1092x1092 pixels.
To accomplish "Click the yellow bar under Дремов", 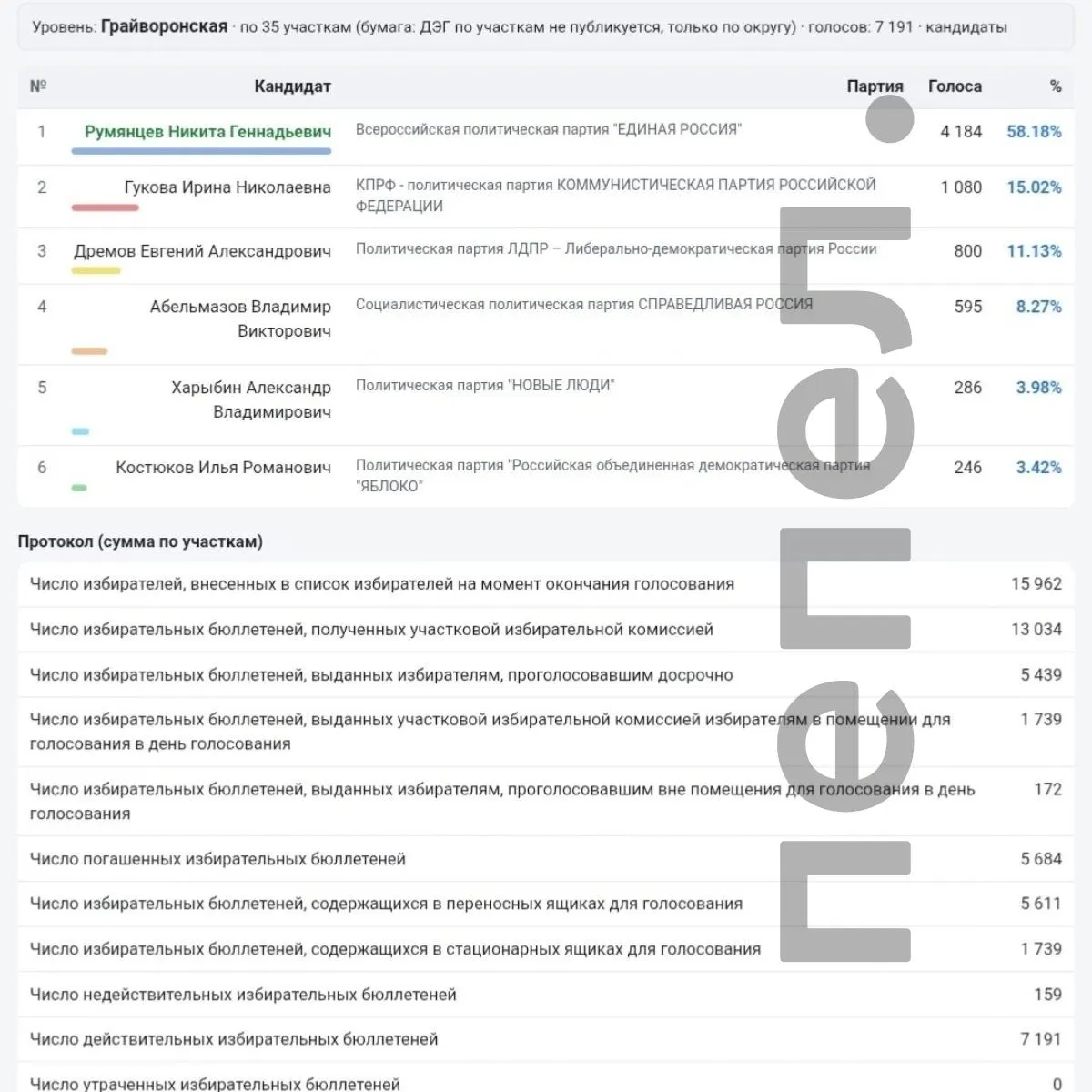I will coord(96,270).
